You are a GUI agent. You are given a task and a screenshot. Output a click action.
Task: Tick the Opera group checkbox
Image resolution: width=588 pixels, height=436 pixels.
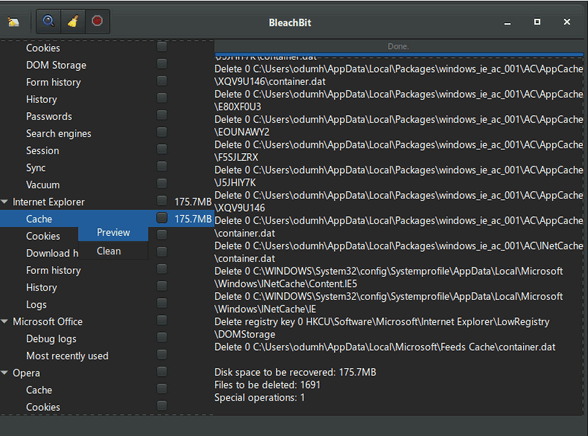(162, 372)
